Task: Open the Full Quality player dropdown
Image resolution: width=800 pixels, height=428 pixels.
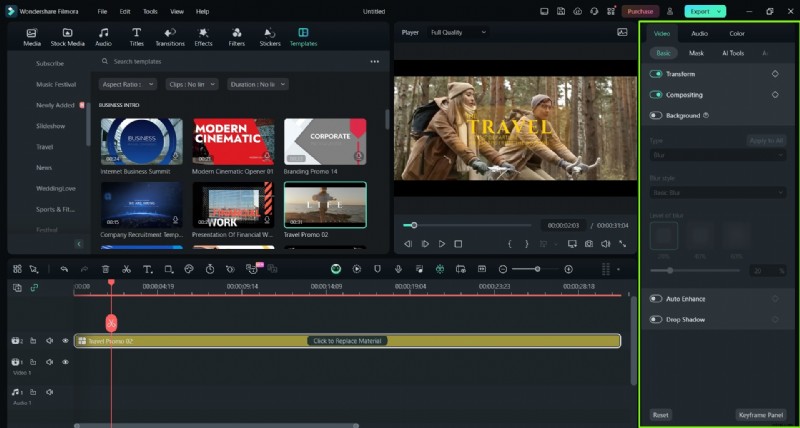Action: tap(458, 32)
